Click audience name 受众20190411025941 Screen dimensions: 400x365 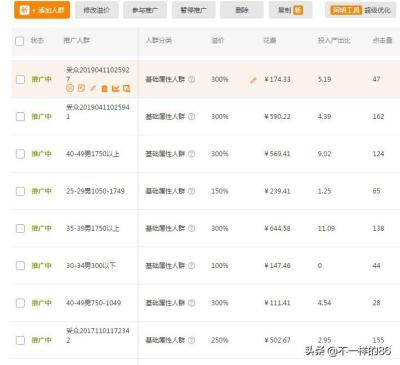pos(98,112)
